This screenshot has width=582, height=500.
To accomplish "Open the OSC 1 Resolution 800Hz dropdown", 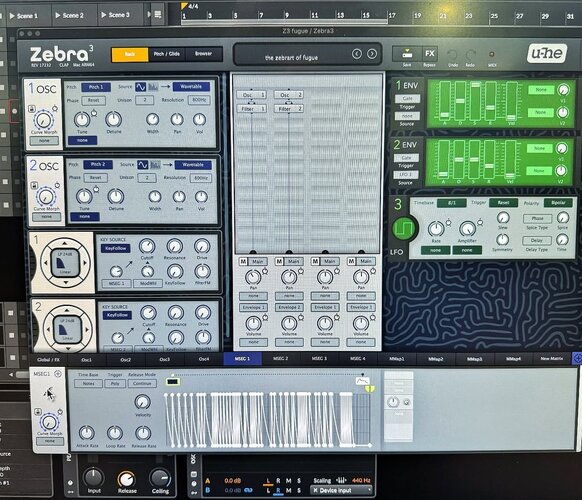I will [x=199, y=100].
